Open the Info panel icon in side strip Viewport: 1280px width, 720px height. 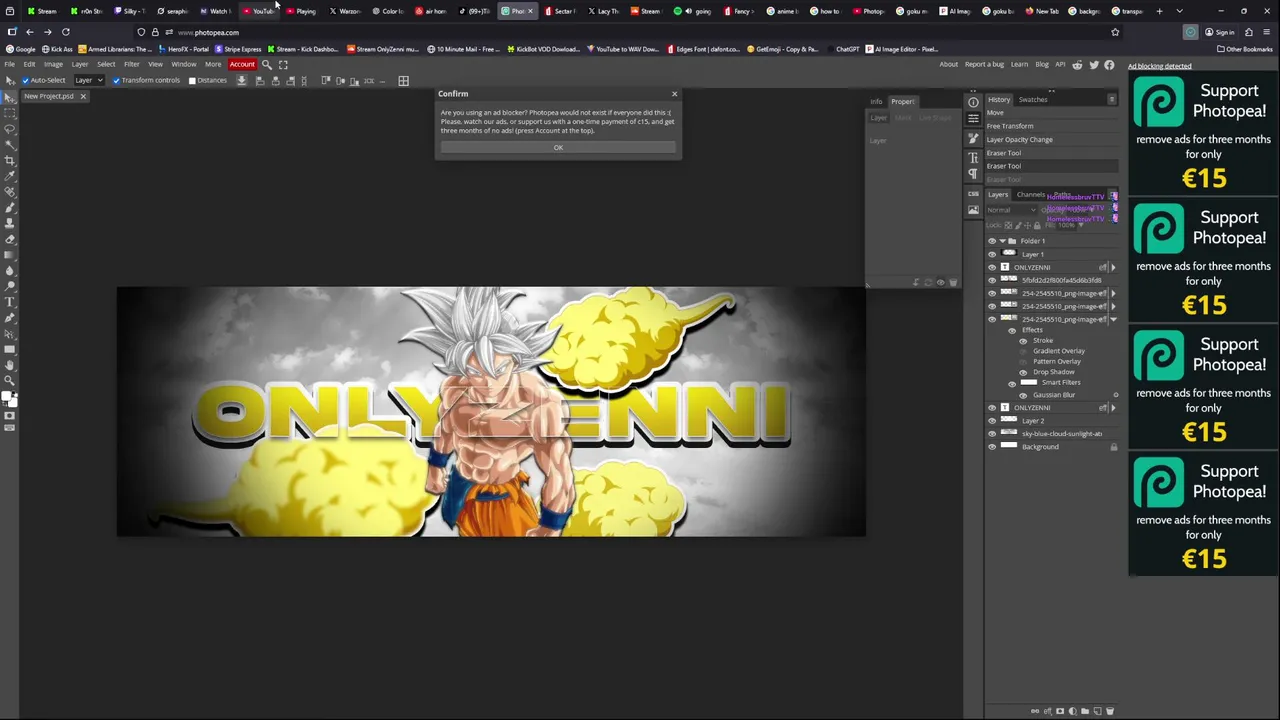(x=973, y=102)
